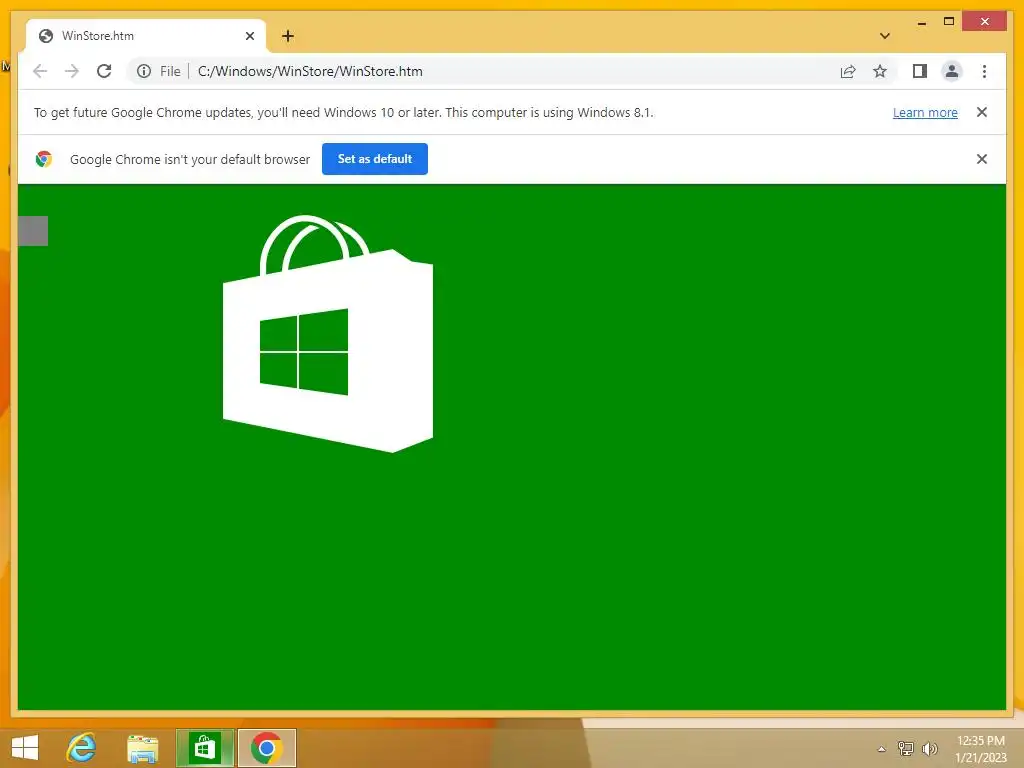Reload the WinStore.htm page
This screenshot has height=768, width=1024.
click(x=104, y=71)
